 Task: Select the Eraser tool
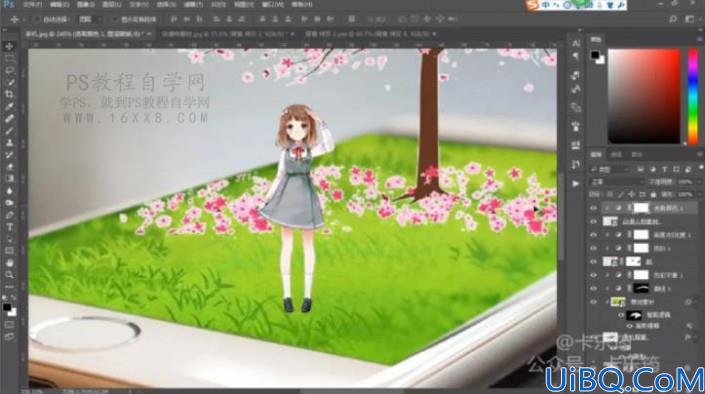[9, 167]
